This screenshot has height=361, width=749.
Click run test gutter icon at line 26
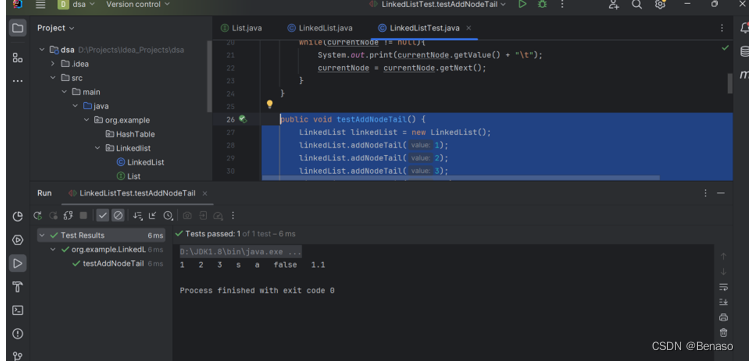click(x=243, y=119)
